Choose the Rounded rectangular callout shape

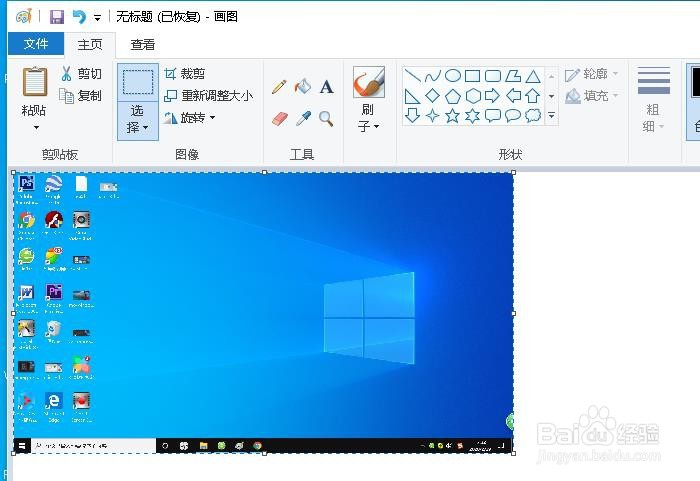pyautogui.click(x=492, y=116)
